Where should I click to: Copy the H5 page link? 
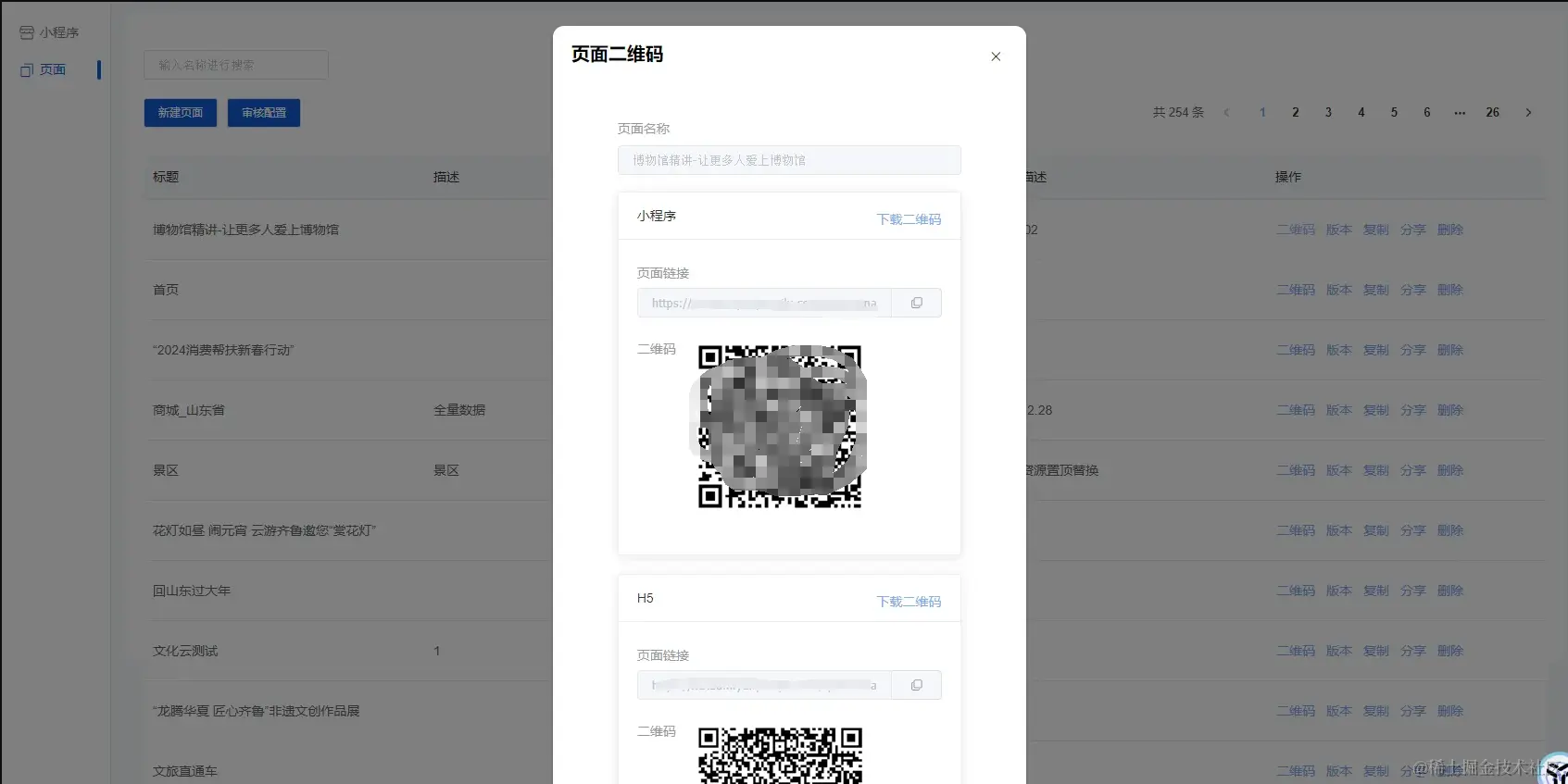(917, 685)
